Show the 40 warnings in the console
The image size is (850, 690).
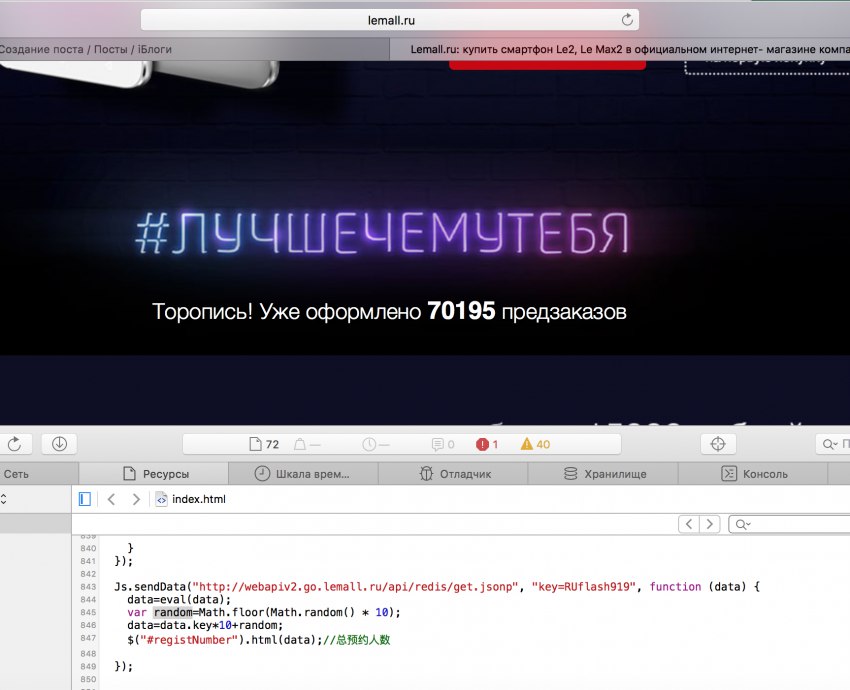(x=536, y=444)
